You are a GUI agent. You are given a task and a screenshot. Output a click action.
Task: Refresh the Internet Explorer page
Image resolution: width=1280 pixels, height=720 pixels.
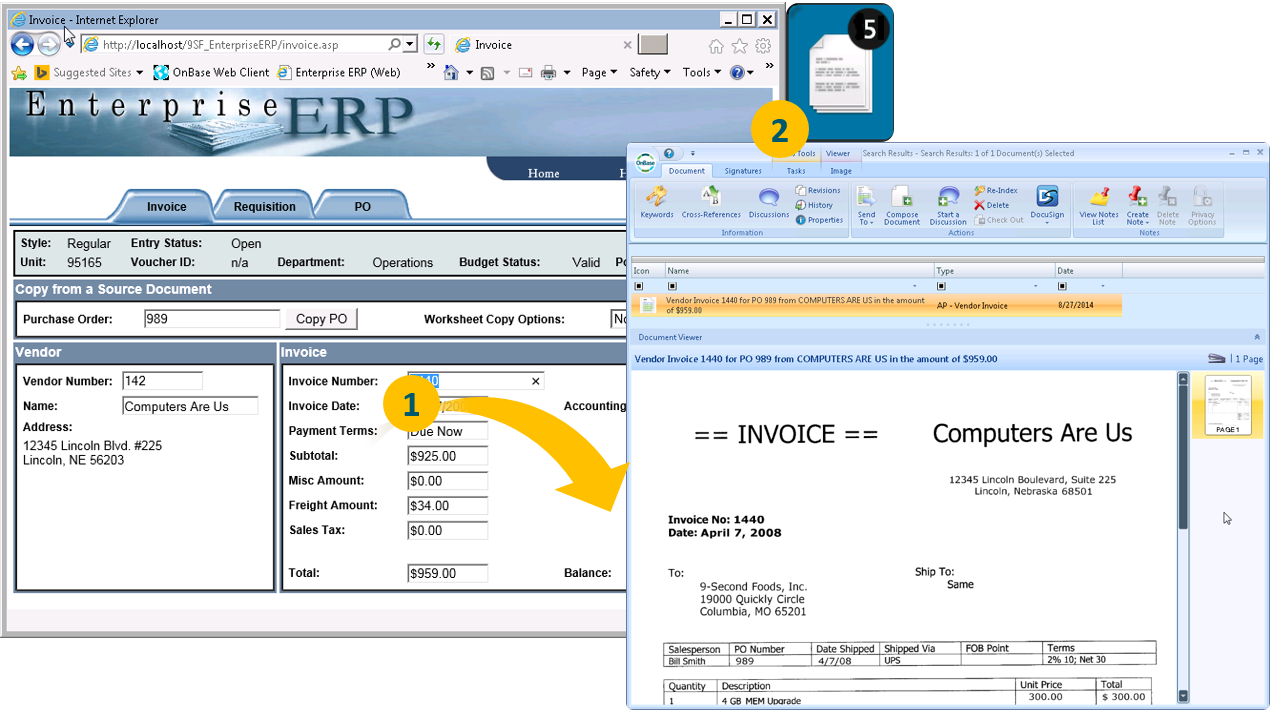(433, 44)
